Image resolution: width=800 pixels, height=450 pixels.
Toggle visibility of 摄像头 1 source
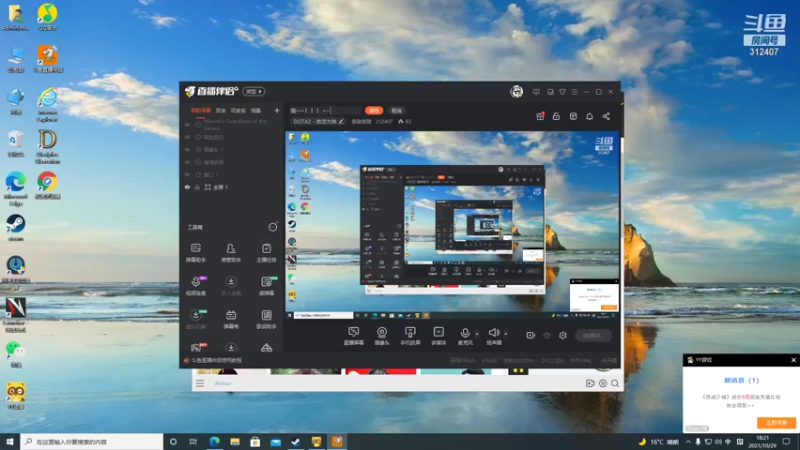click(x=187, y=150)
